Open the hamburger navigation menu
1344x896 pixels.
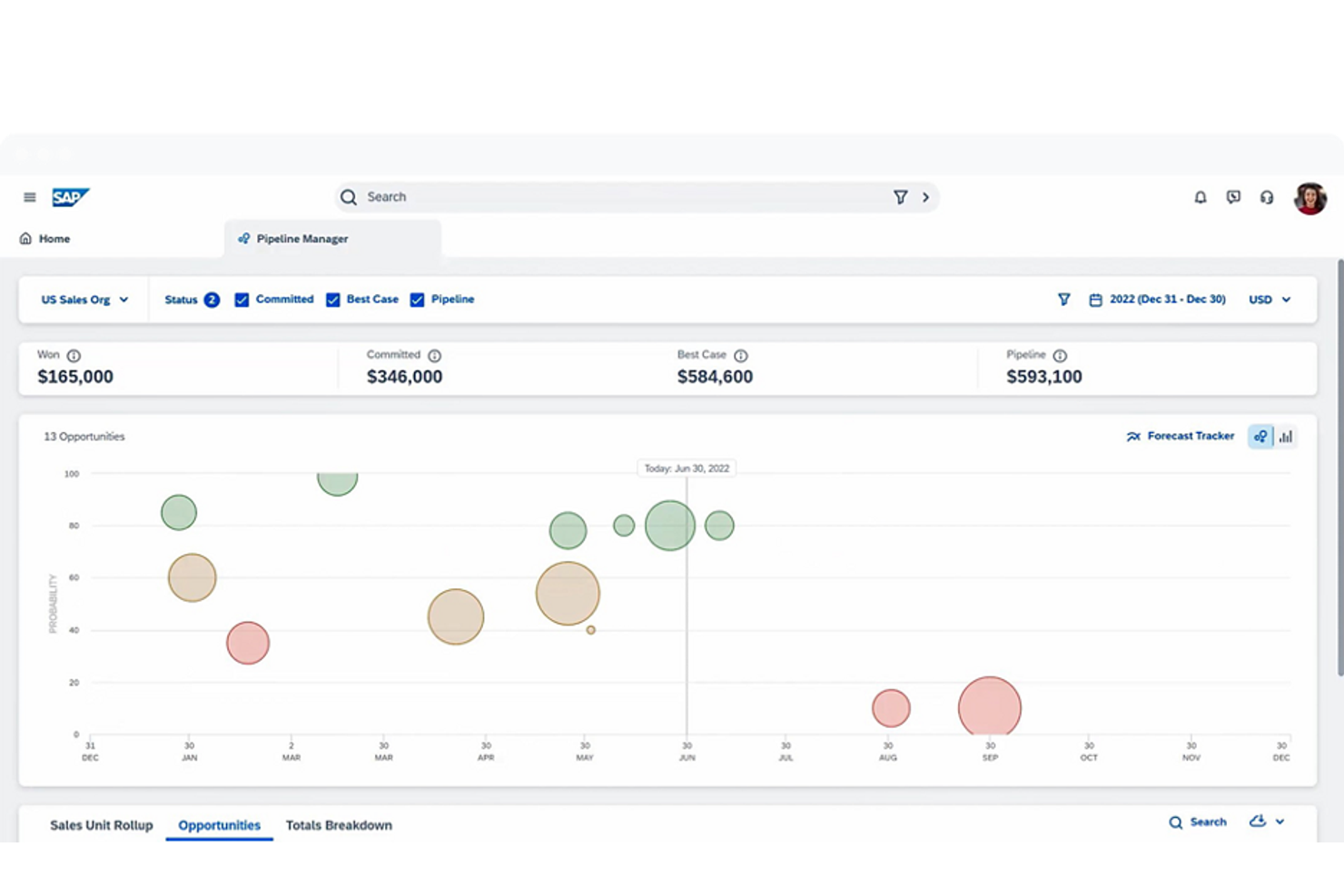(x=29, y=197)
